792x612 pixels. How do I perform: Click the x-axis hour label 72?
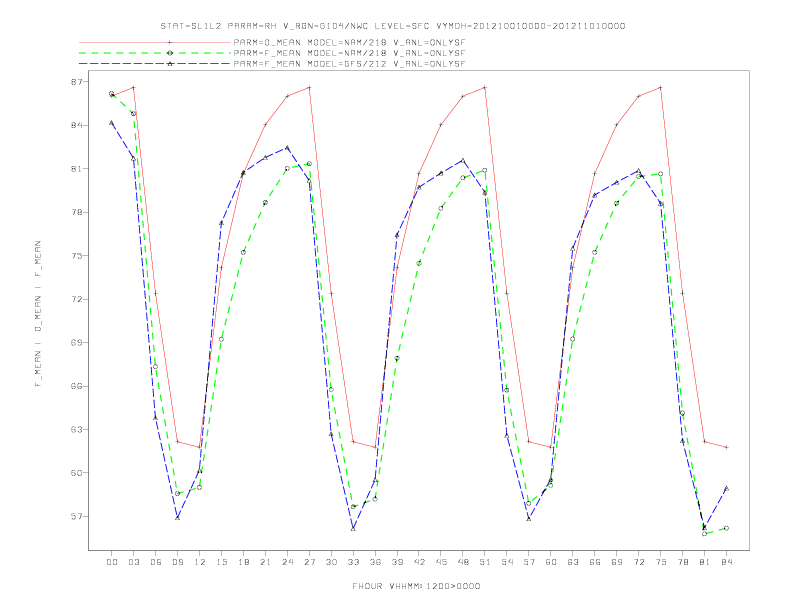(639, 562)
